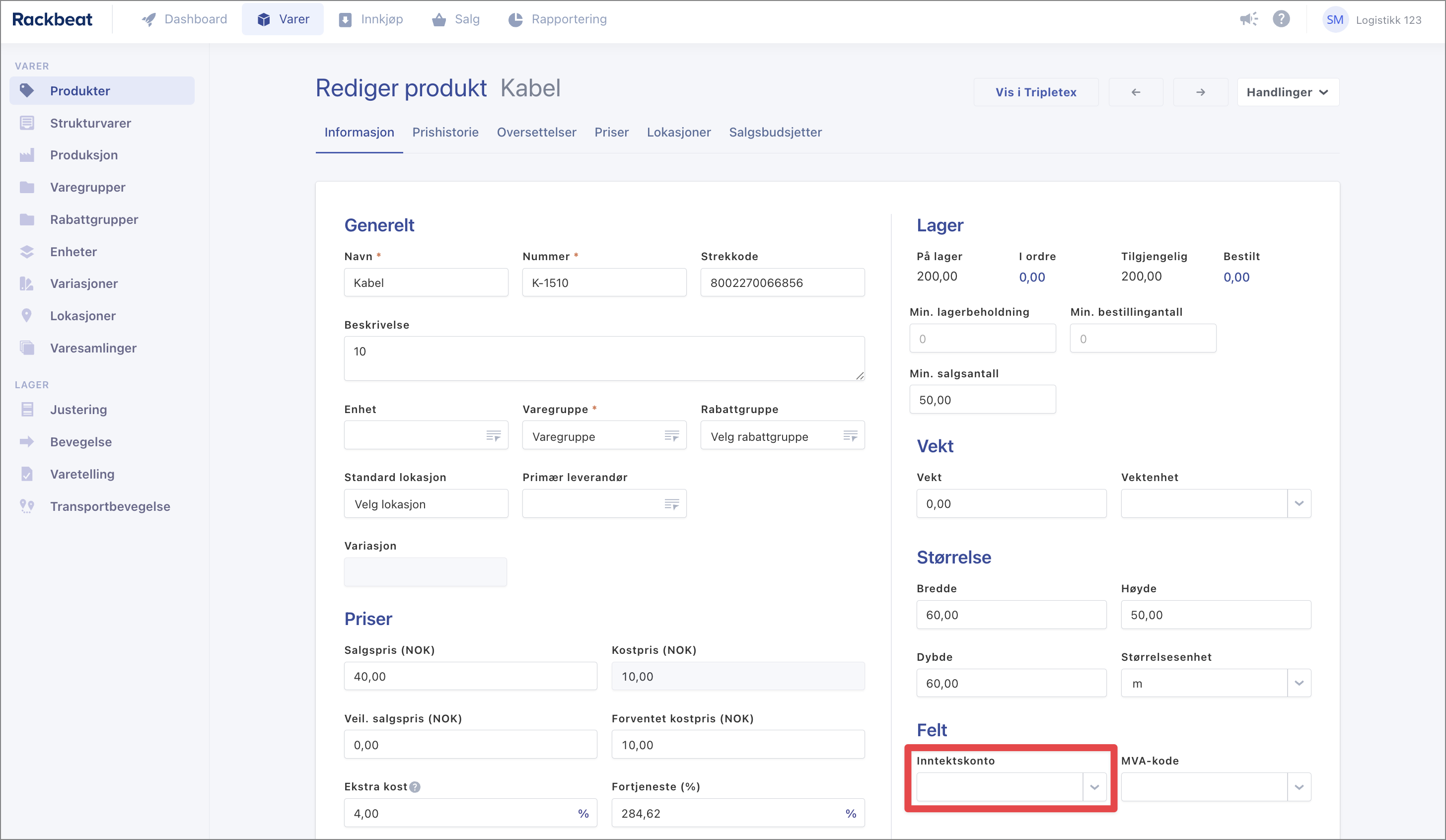Open the Primær leverandør list picker icon
The width and height of the screenshot is (1446, 840).
pyautogui.click(x=671, y=504)
